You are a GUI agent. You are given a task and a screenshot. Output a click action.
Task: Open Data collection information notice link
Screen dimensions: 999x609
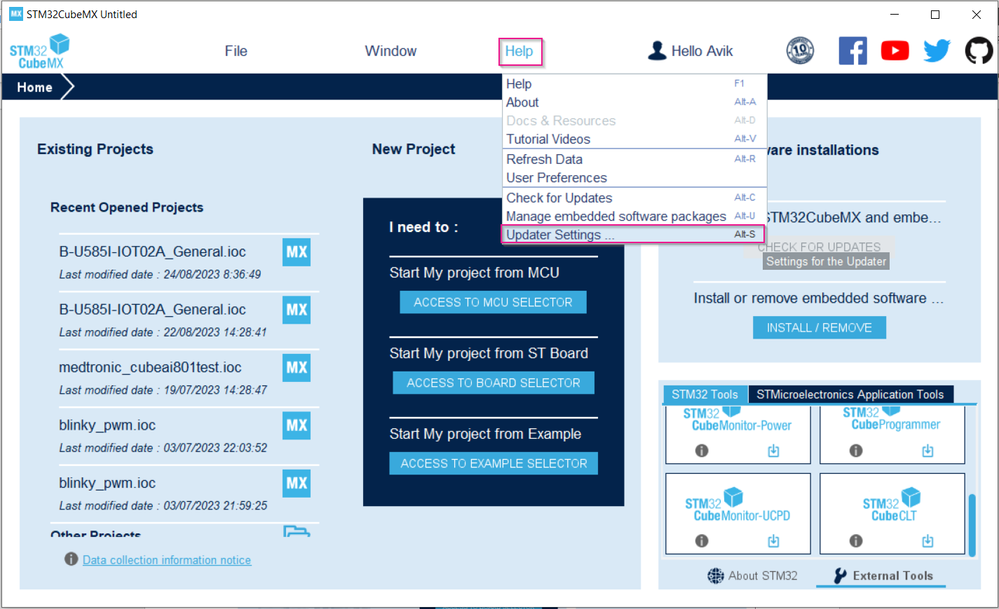click(x=166, y=560)
